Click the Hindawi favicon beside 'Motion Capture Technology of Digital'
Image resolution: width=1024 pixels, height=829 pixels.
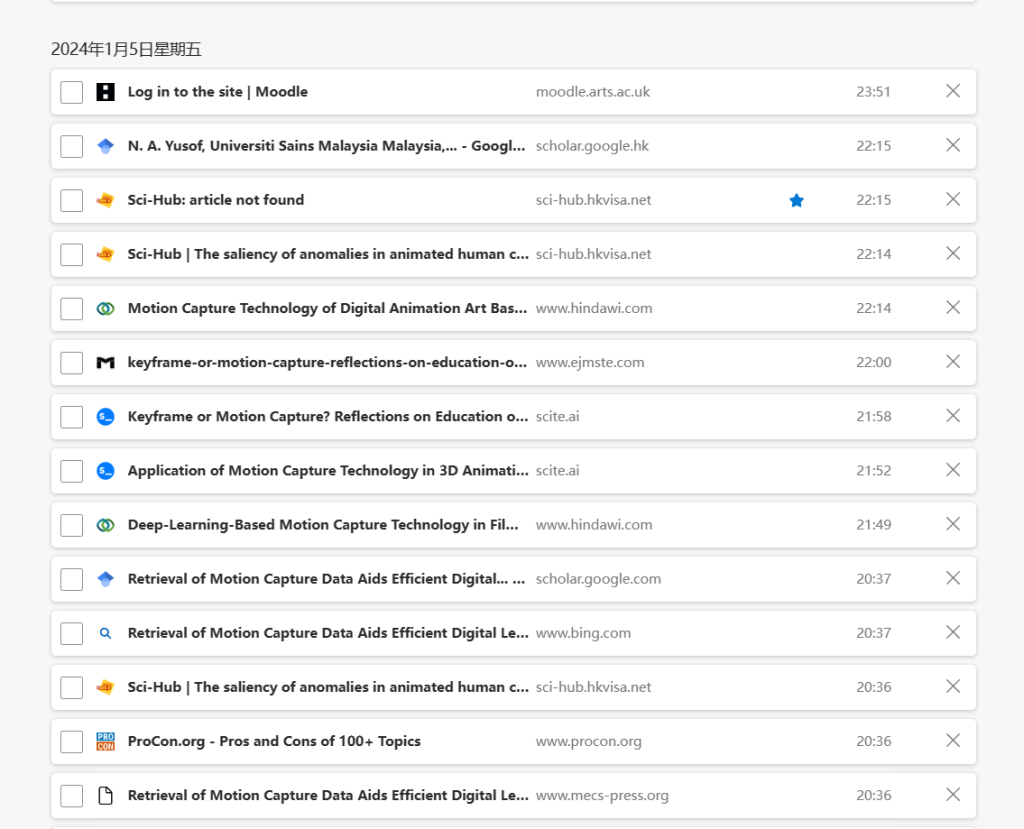[x=105, y=308]
